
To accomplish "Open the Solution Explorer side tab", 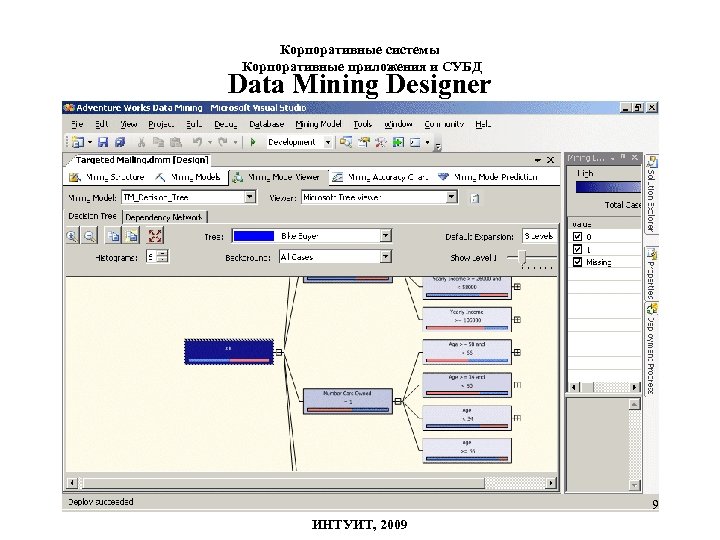I will tap(652, 195).
